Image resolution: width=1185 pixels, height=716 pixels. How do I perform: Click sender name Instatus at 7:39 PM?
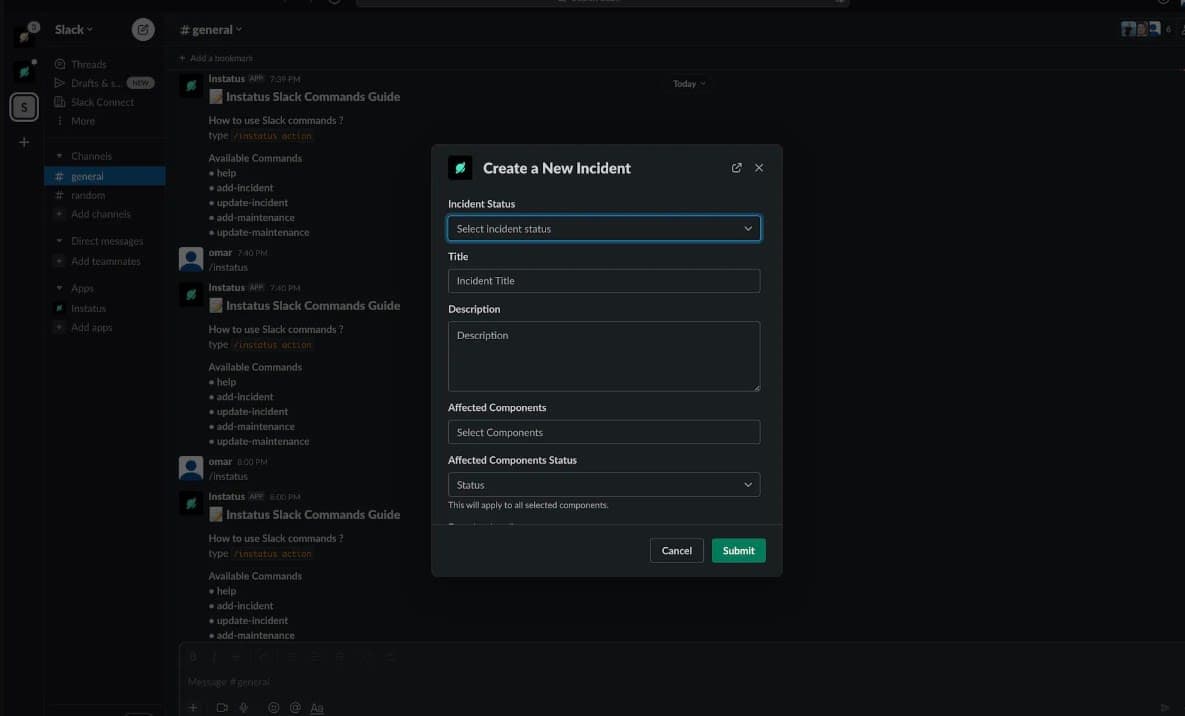227,79
